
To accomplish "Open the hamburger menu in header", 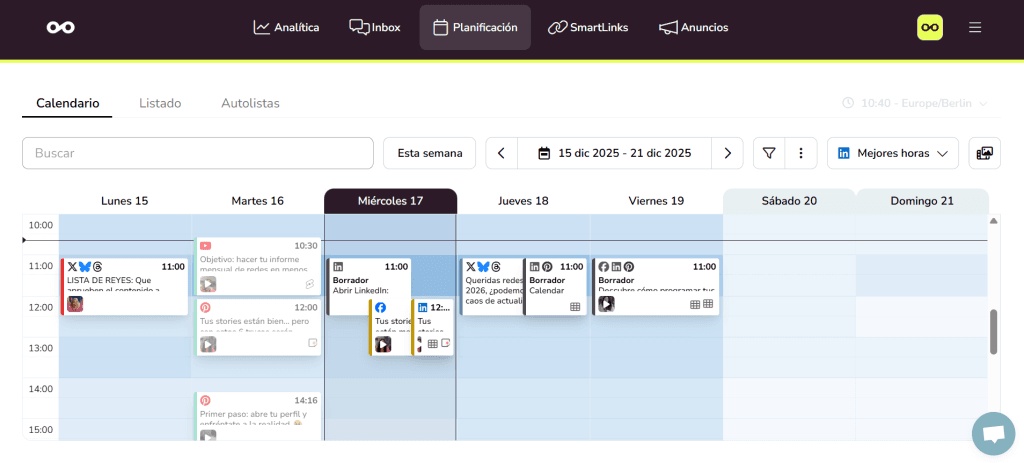I will click(x=975, y=27).
